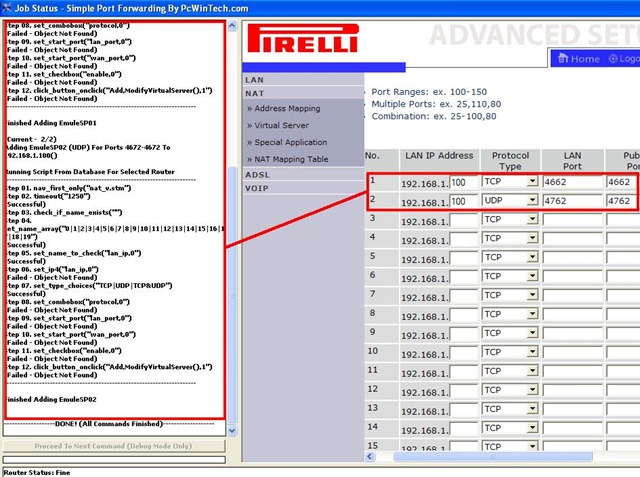This screenshot has height=477, width=640.
Task: Click the left arrow of horizontal scrollbar
Action: point(370,457)
